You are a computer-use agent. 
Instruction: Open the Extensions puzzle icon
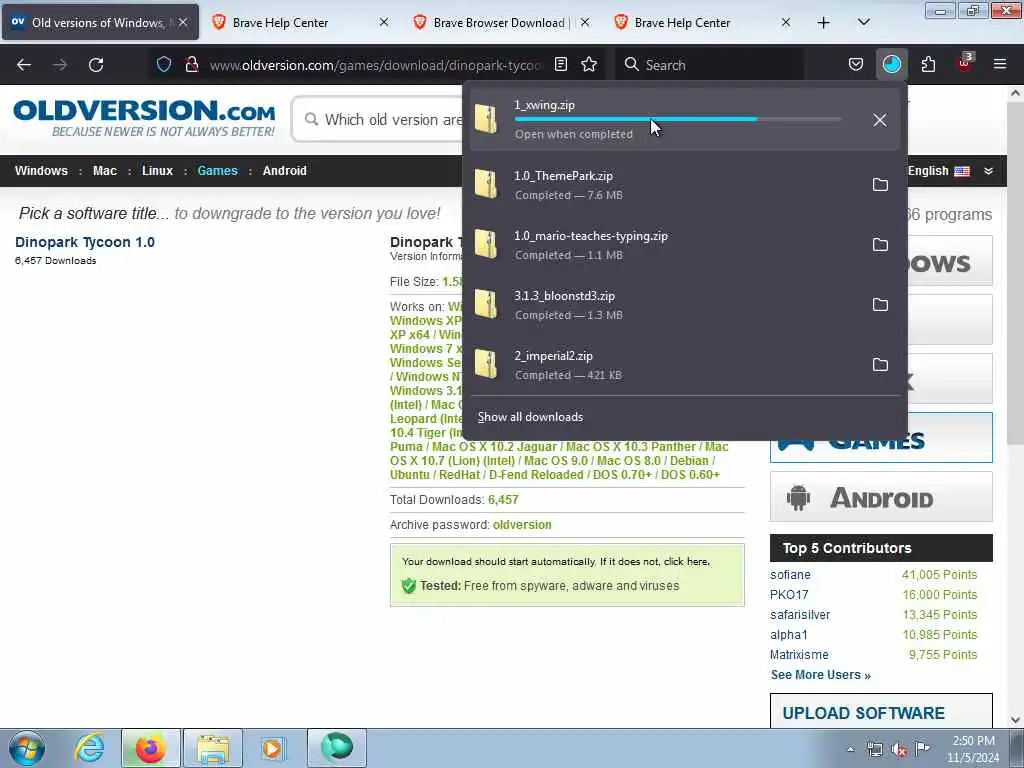pos(928,64)
